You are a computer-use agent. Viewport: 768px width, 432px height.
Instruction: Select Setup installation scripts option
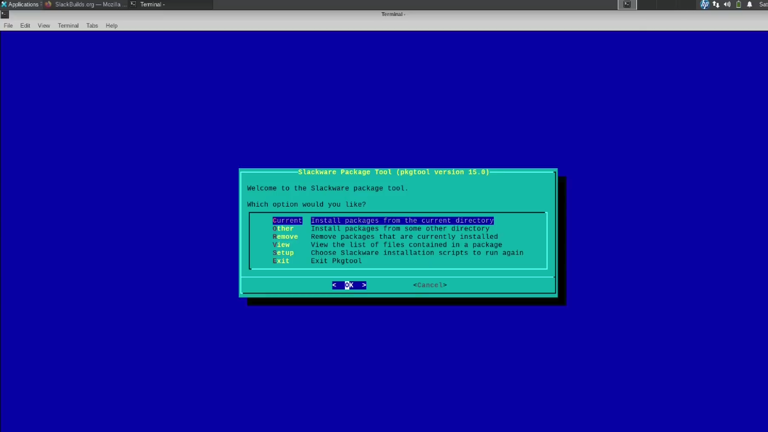398,253
